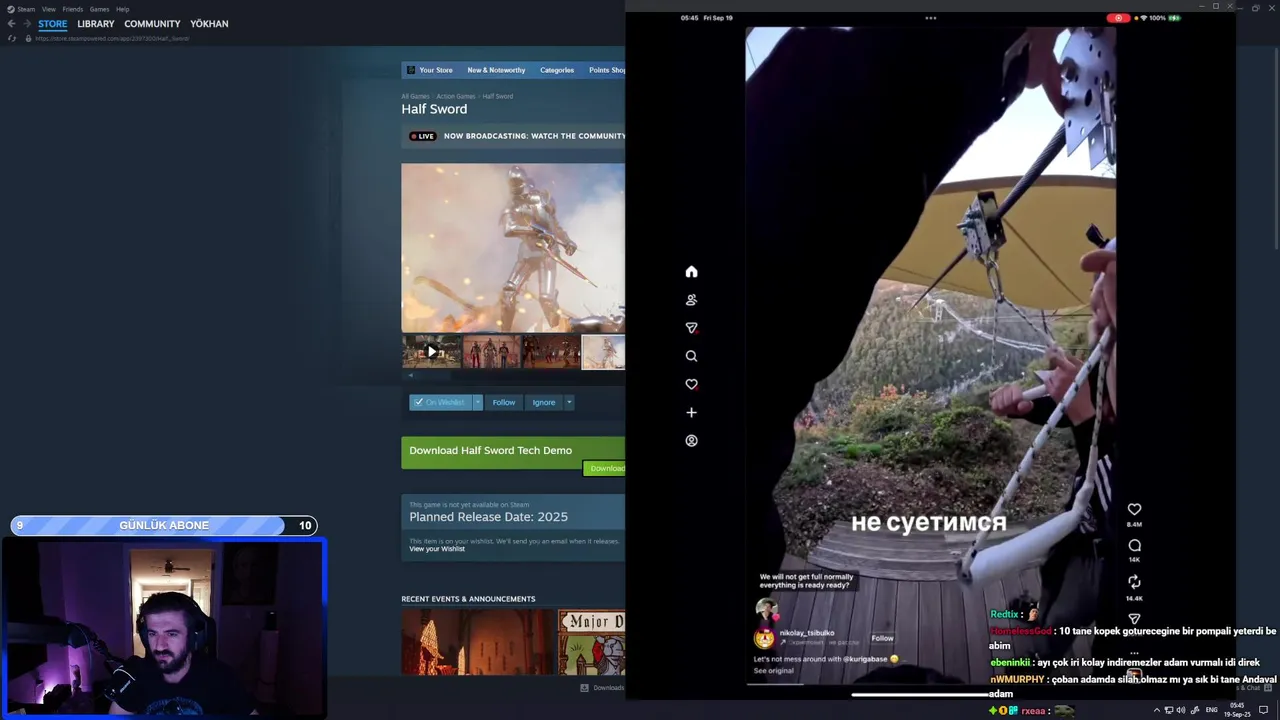
Task: Toggle the On Wishlist checkbox button
Action: click(x=440, y=402)
